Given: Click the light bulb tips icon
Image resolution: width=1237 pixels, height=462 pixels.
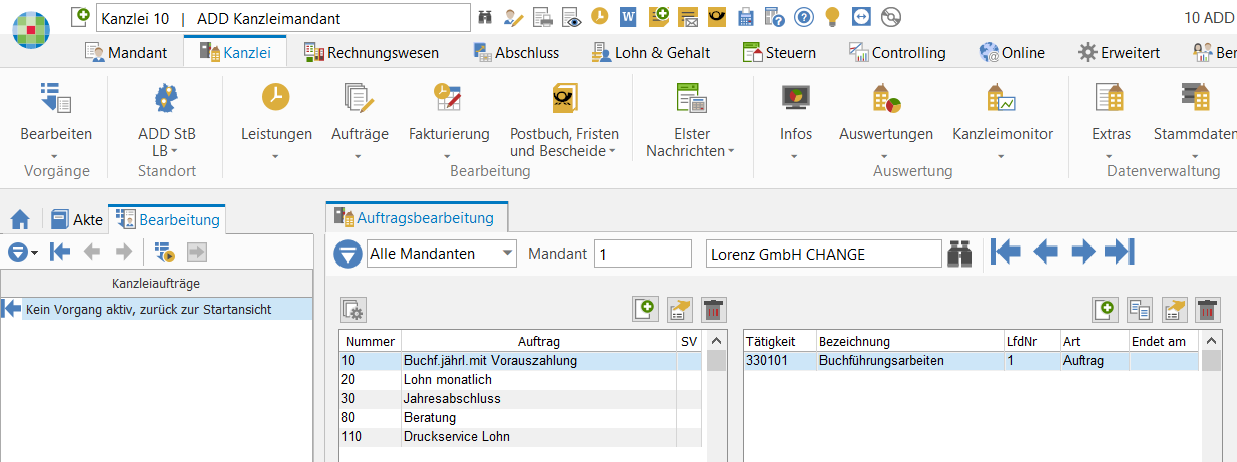Looking at the screenshot, I should tap(832, 17).
